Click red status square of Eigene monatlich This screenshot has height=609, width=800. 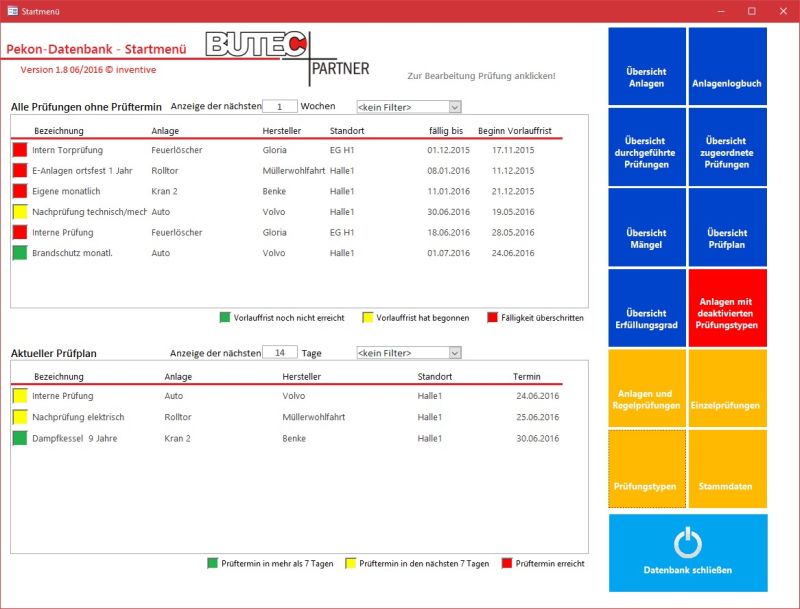[20, 191]
